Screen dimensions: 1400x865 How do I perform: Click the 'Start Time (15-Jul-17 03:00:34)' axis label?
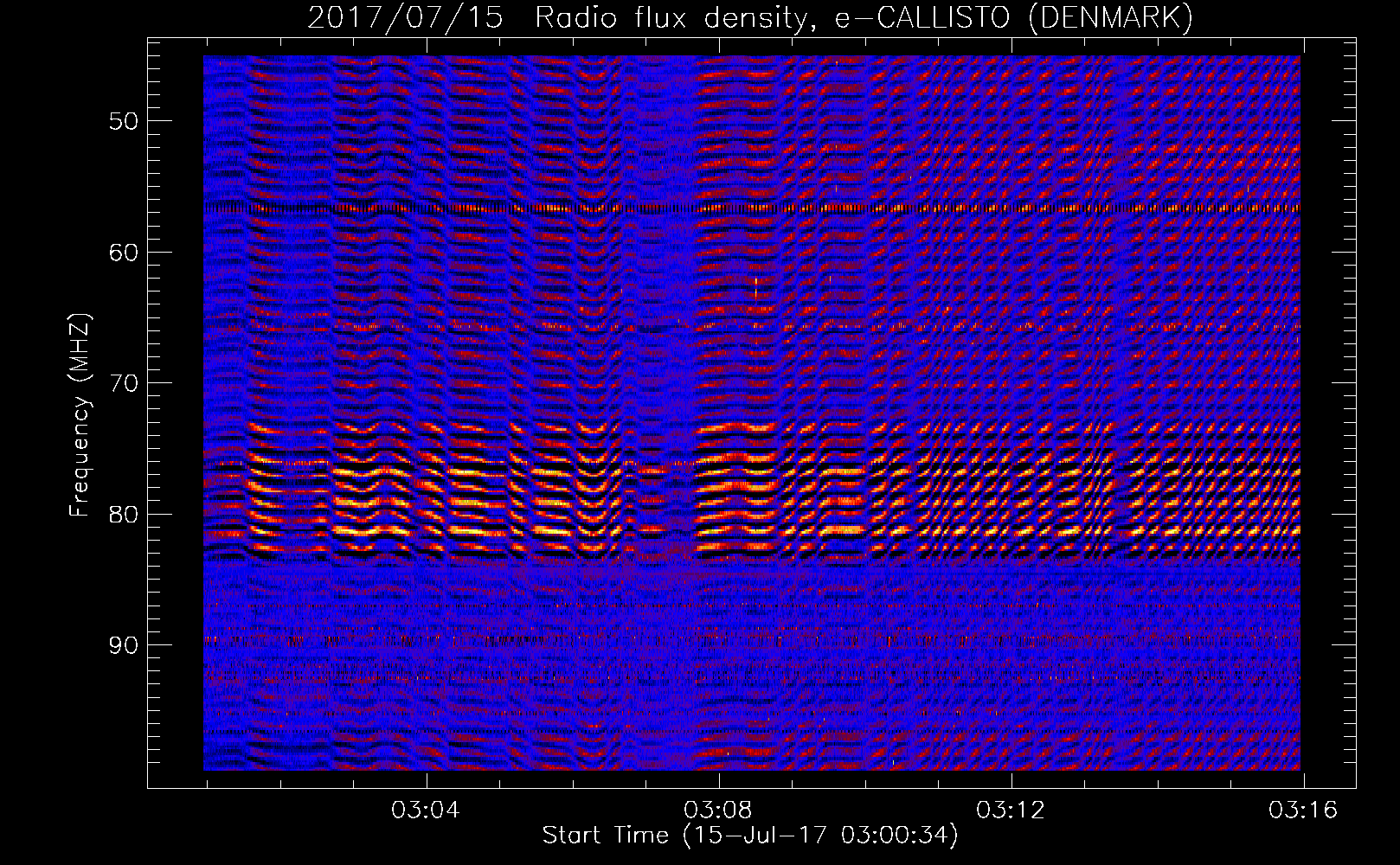(x=750, y=836)
